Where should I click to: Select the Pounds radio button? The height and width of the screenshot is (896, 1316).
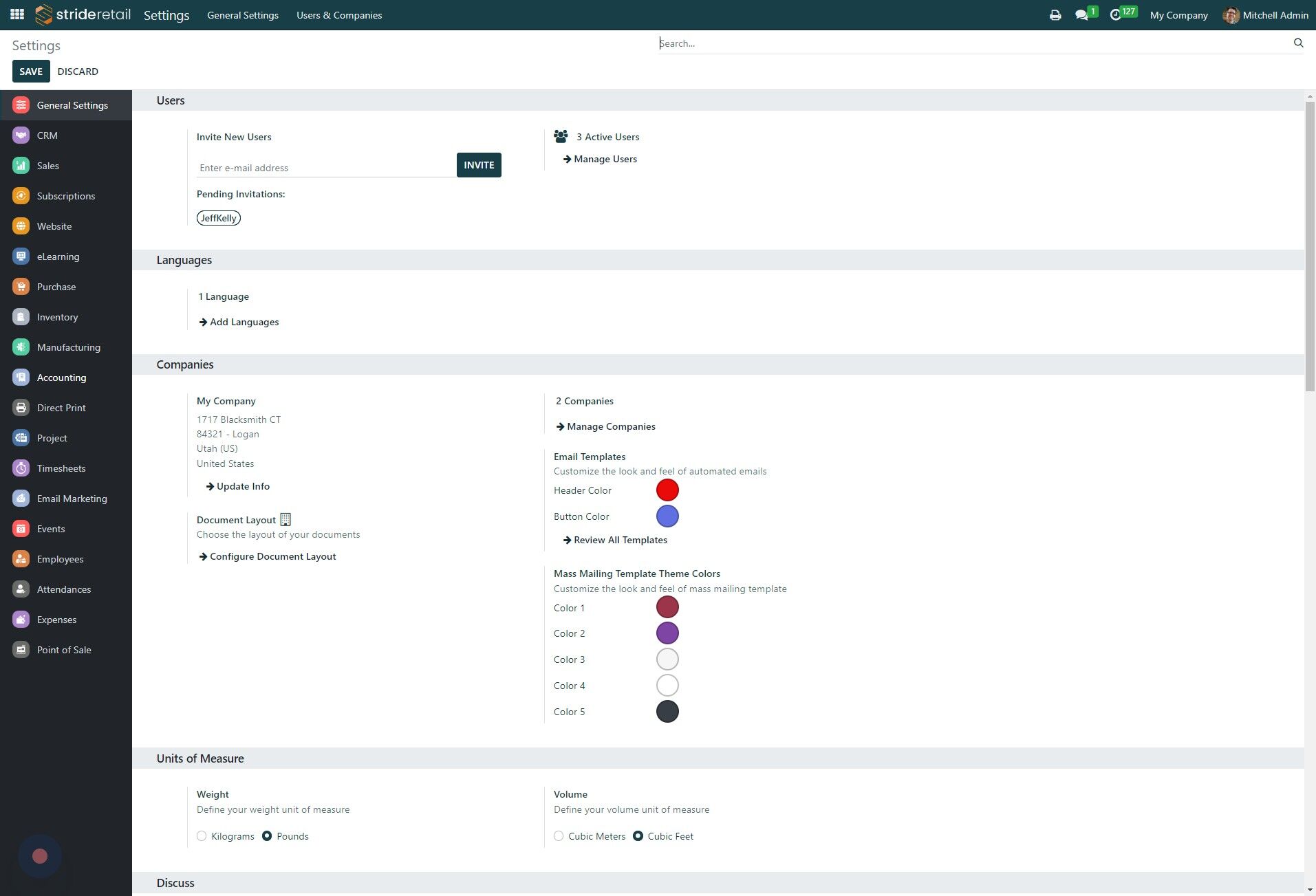(267, 836)
